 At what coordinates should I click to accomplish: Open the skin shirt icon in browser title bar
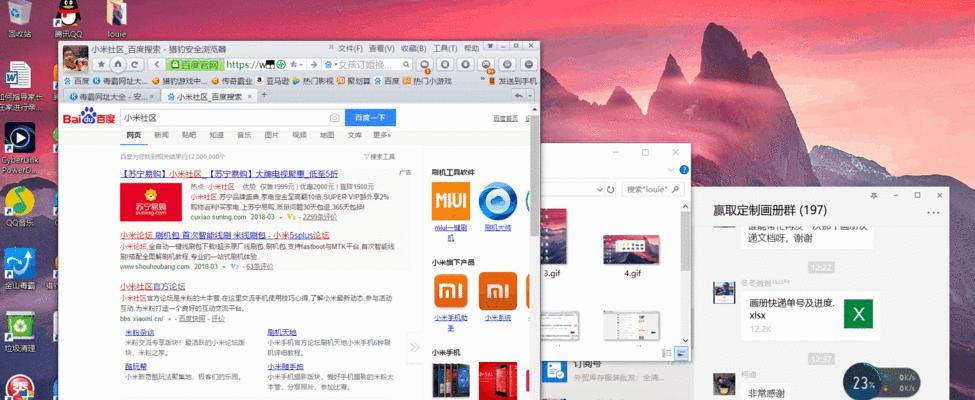pos(490,47)
